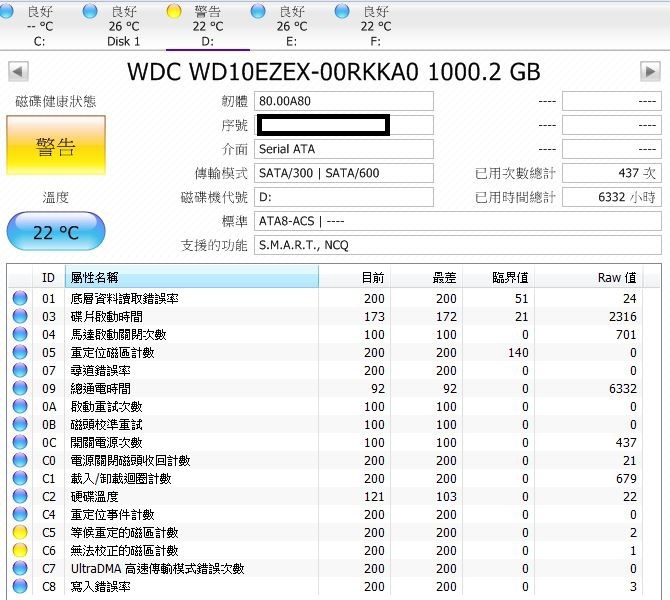
Task: Select the 磁頭校準重試 attribute row
Action: (x=325, y=424)
